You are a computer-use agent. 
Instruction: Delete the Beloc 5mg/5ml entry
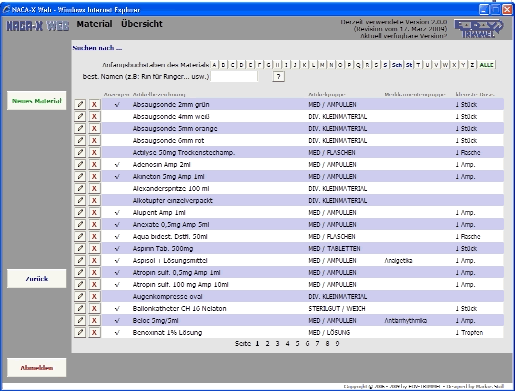point(94,321)
